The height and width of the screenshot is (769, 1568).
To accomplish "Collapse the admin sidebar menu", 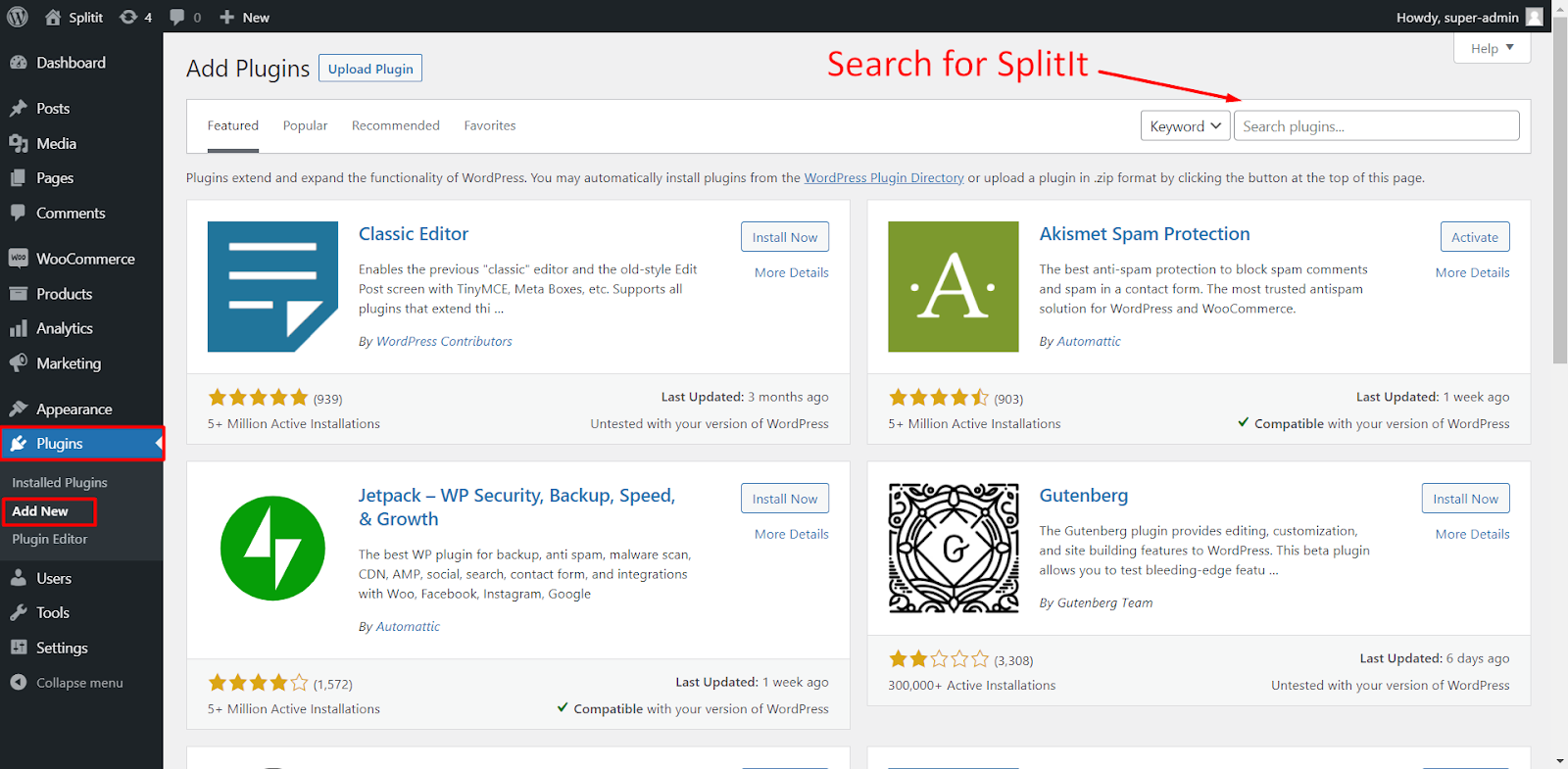I will click(67, 683).
